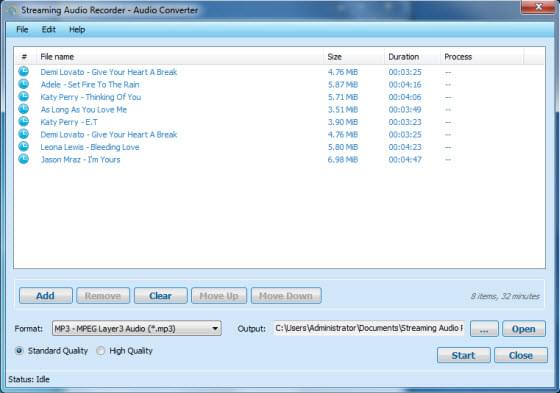The width and height of the screenshot is (560, 393).
Task: Select the row 'Katy Perry - E.T'
Action: point(279,122)
